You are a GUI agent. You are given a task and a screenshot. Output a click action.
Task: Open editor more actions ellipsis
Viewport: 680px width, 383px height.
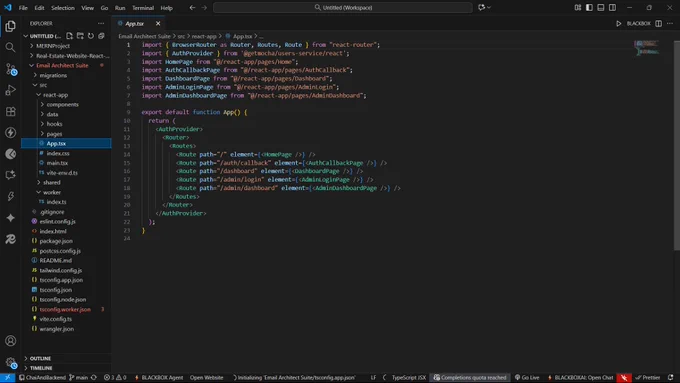[x=670, y=23]
